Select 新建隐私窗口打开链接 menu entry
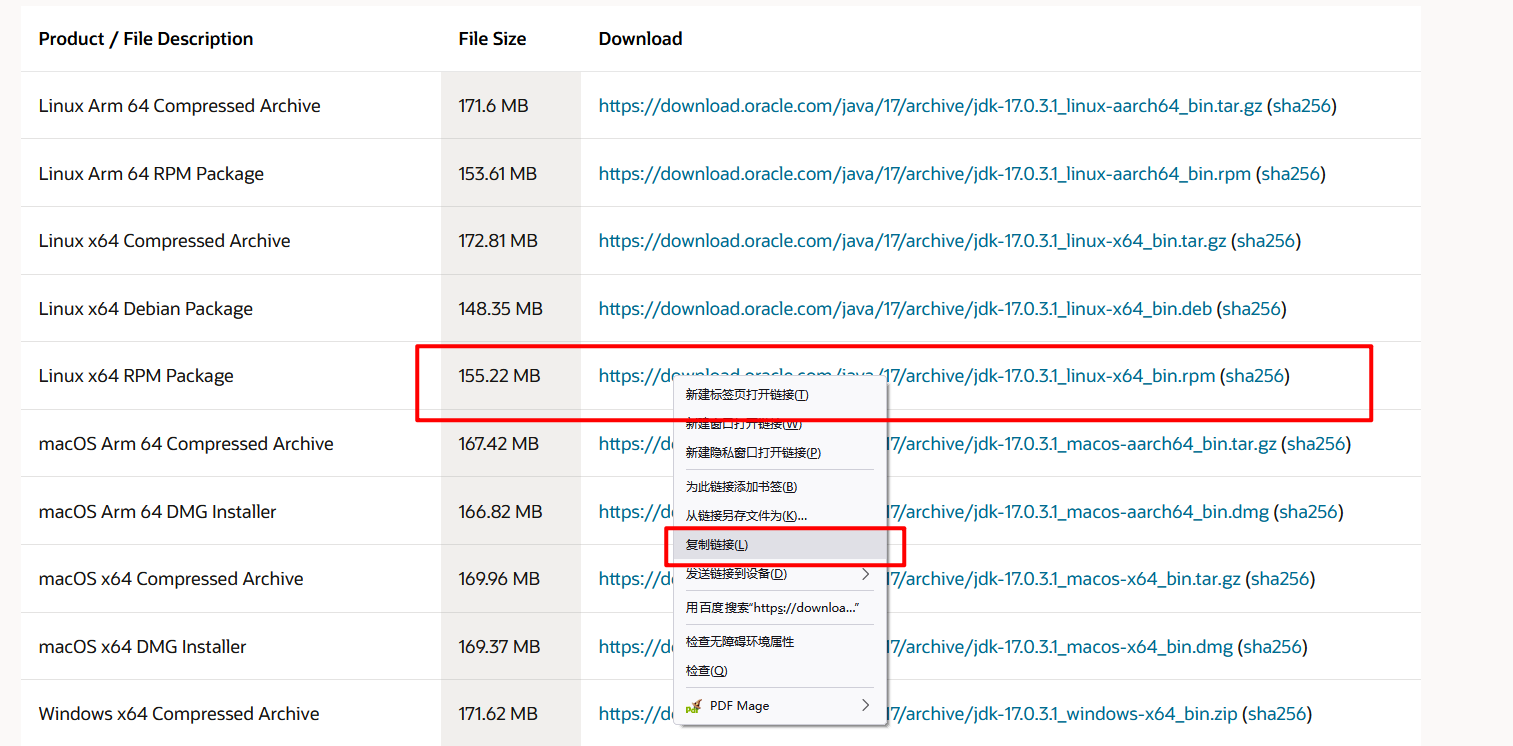The width and height of the screenshot is (1513, 746). [x=752, y=453]
